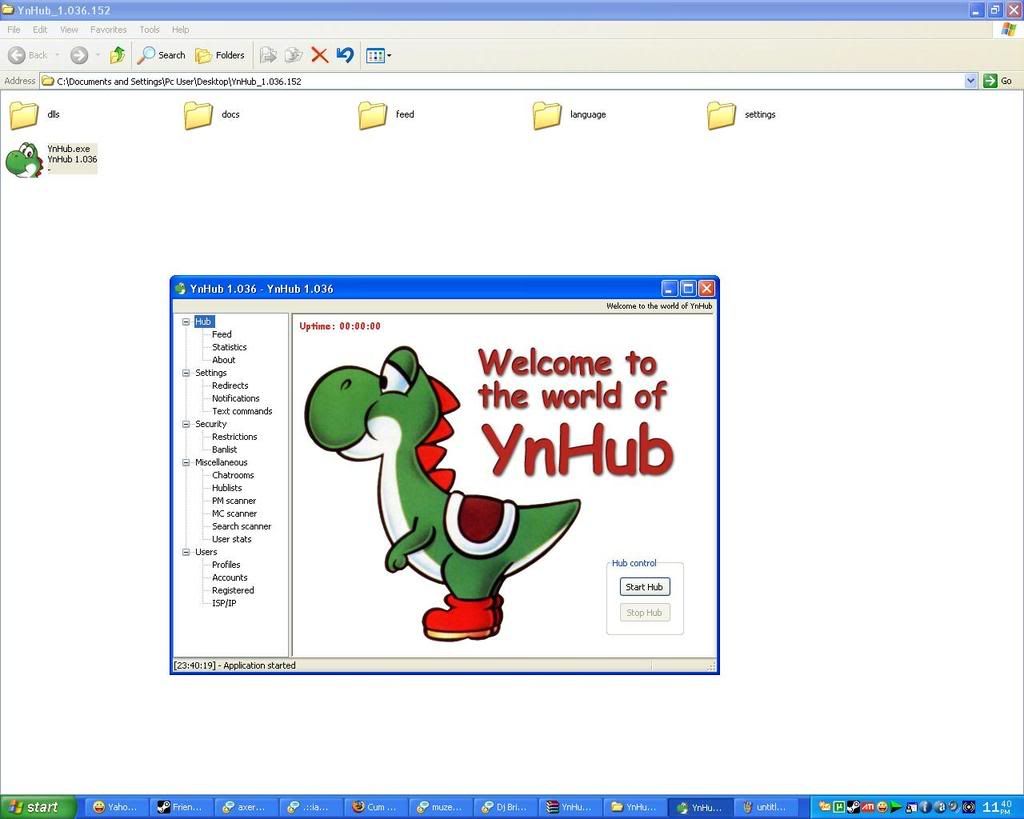The image size is (1024, 819).
Task: Select the YnHub.exe Yoshi icon
Action: click(24, 159)
